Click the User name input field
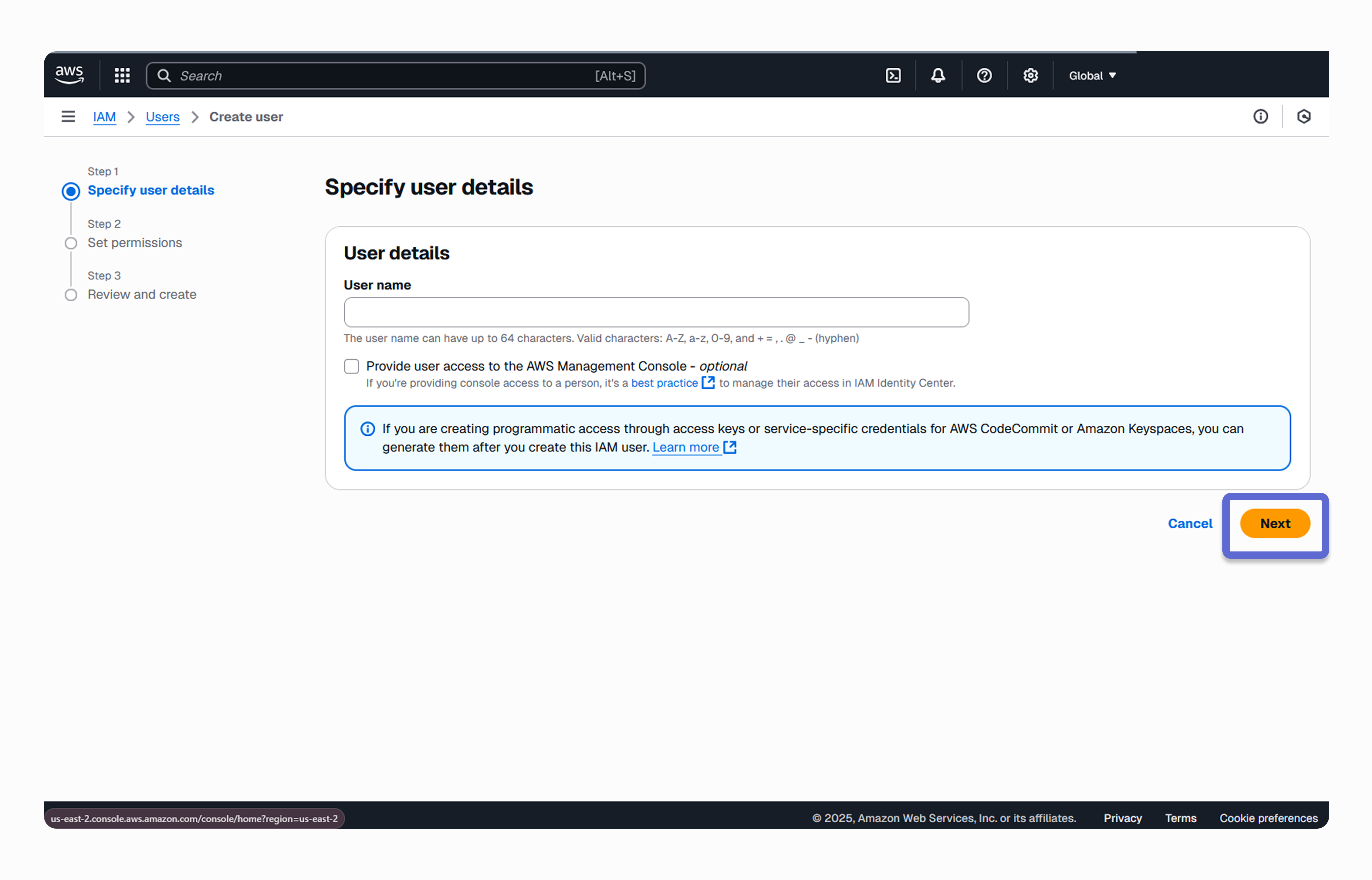1372x880 pixels. point(657,312)
